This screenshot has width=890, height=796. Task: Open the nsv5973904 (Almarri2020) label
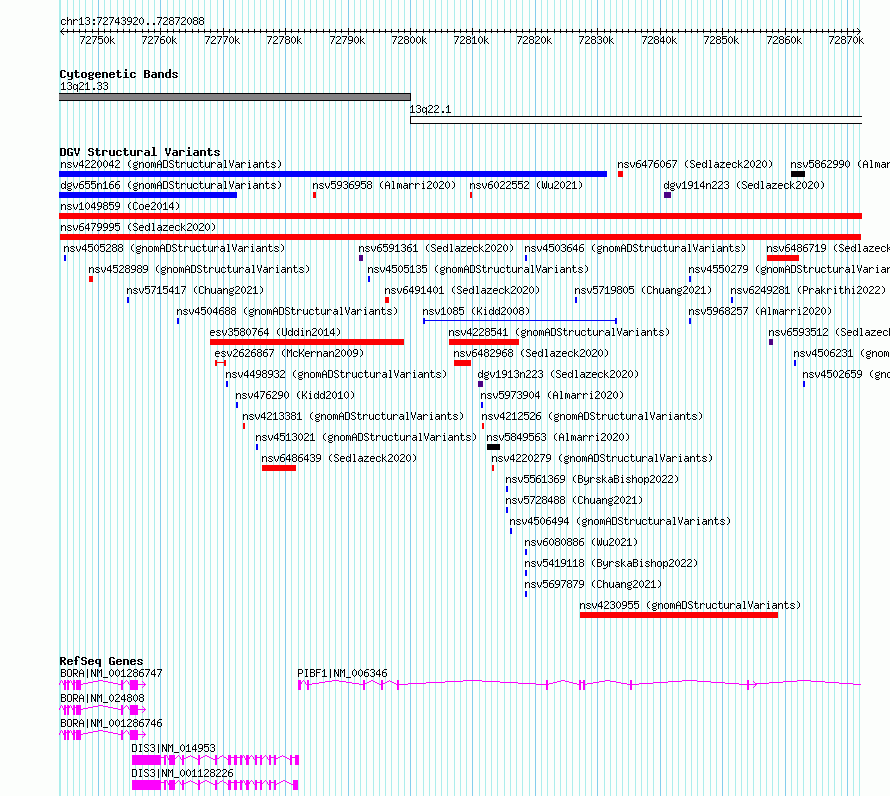pyautogui.click(x=552, y=395)
